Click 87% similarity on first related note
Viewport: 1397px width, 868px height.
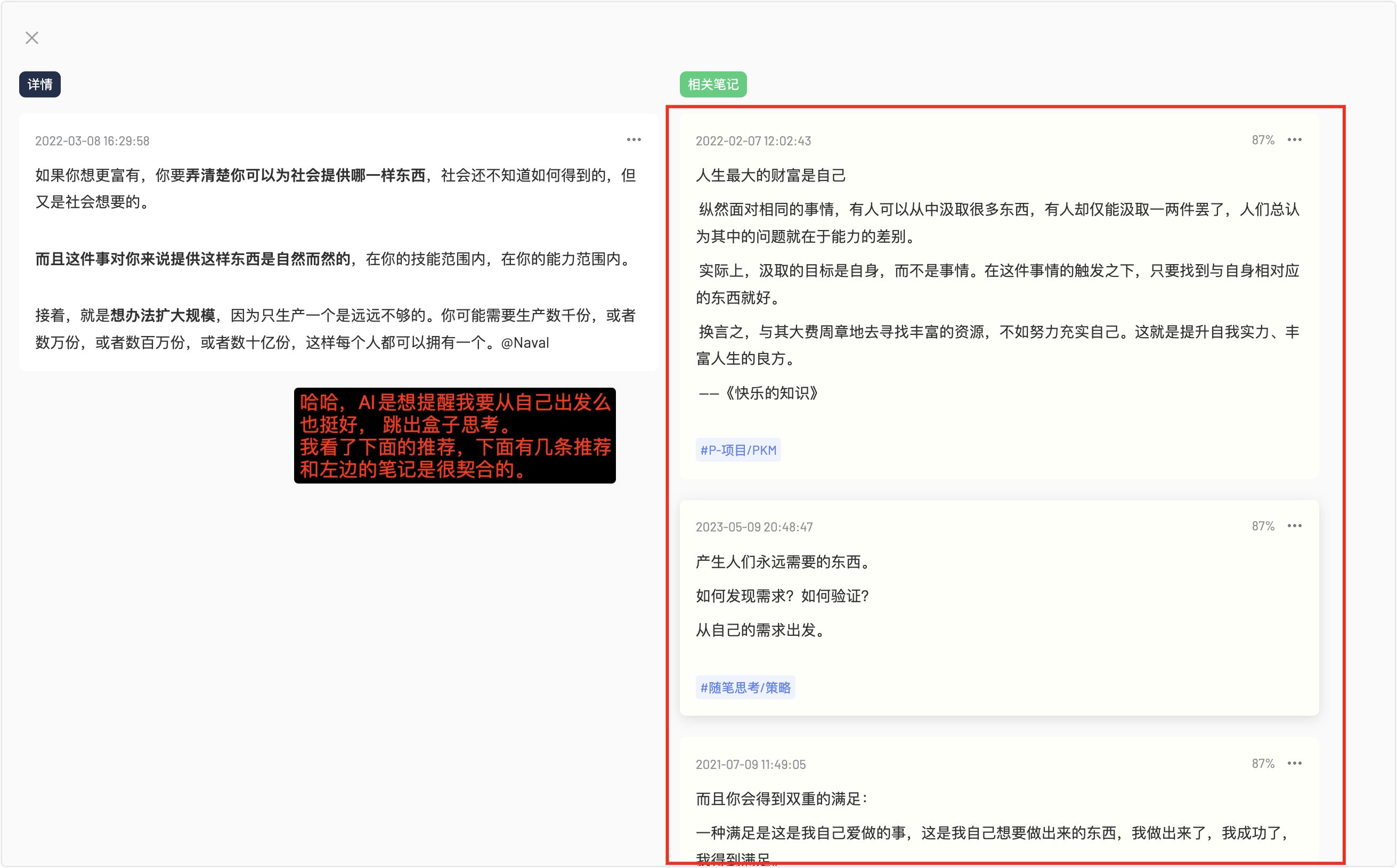click(1263, 140)
